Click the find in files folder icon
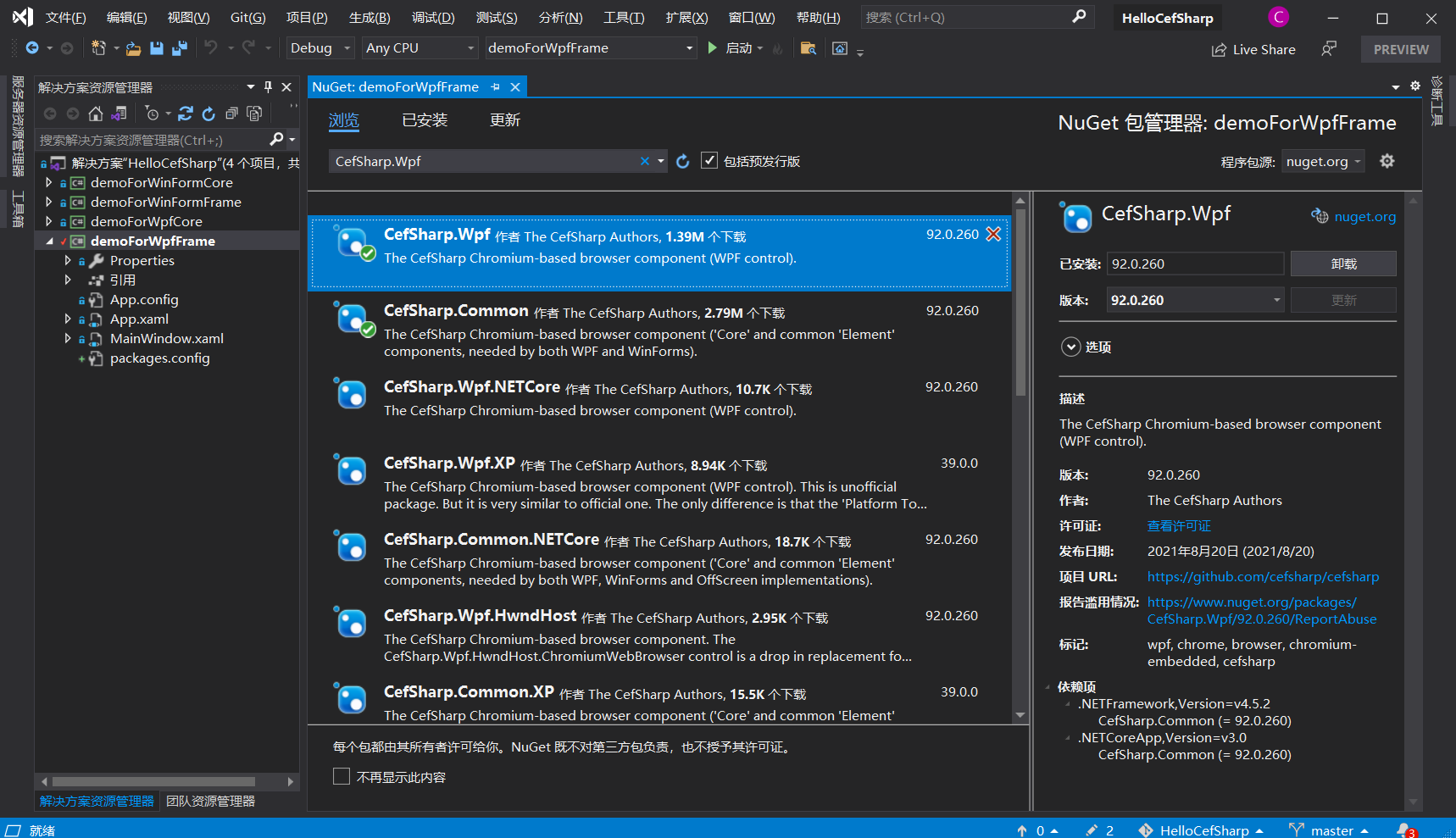Viewport: 1456px width, 838px height. point(809,48)
